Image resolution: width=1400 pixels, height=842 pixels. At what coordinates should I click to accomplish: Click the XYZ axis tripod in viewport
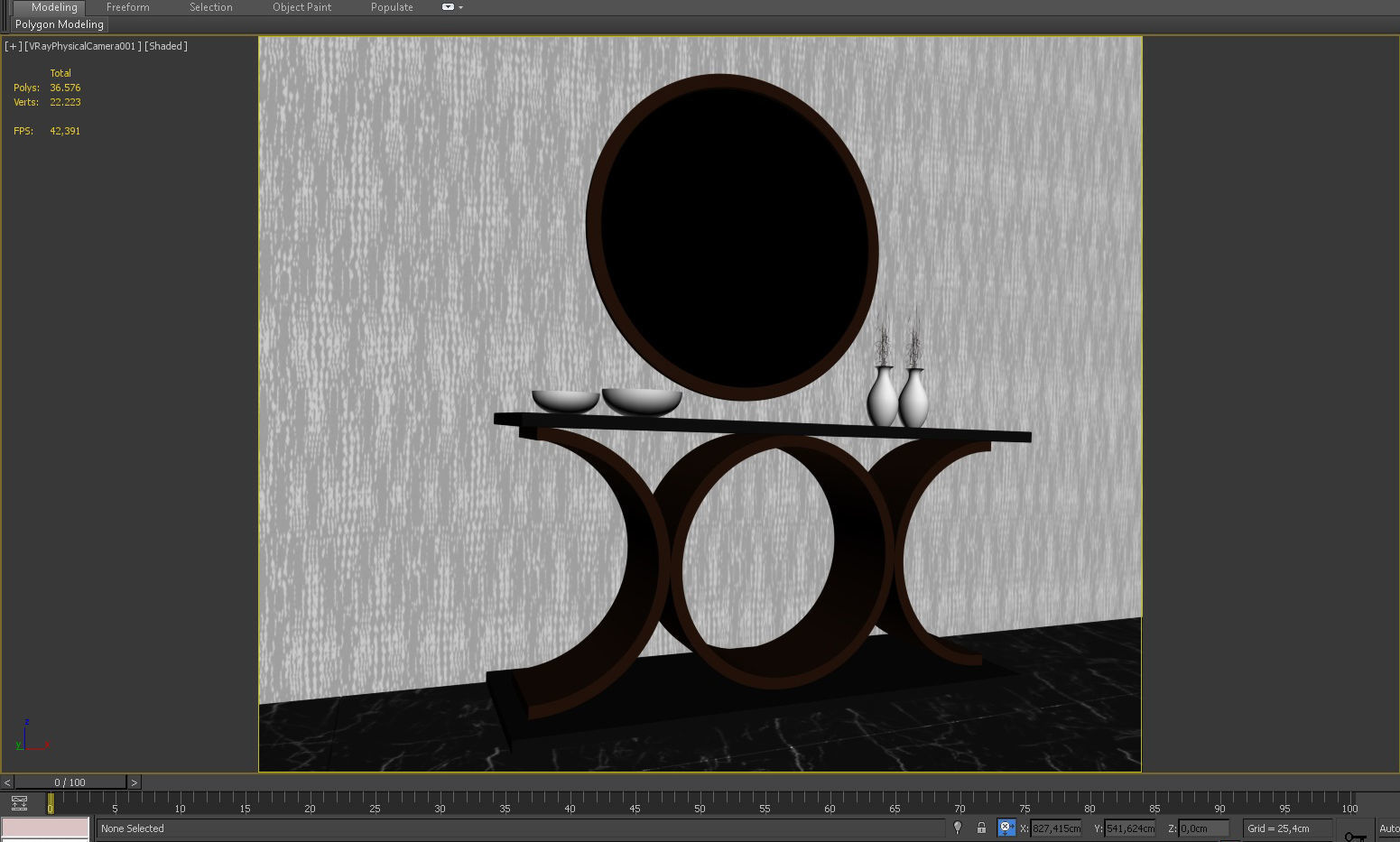coord(31,736)
